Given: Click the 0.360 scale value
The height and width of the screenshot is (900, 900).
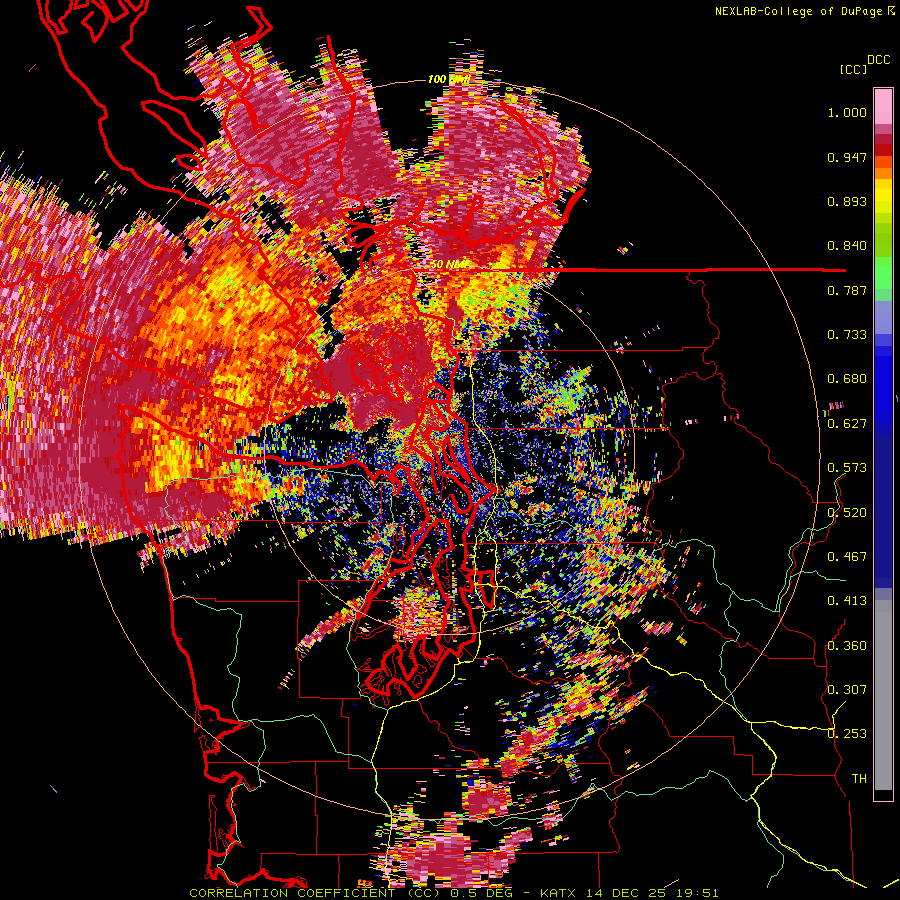Looking at the screenshot, I should tap(847, 646).
